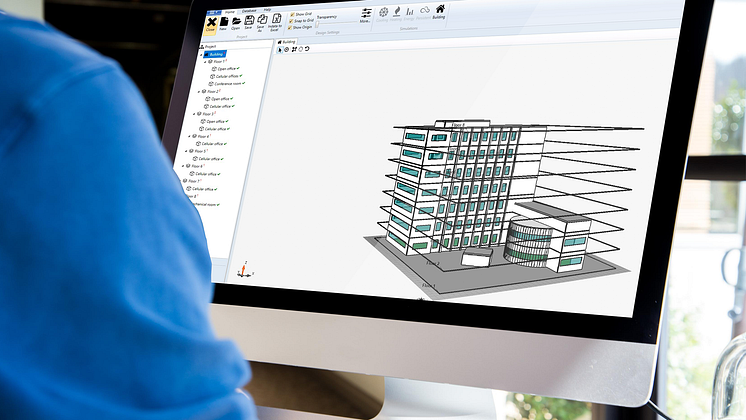
Task: Select Open office under Floor 3
Action: (x=216, y=121)
